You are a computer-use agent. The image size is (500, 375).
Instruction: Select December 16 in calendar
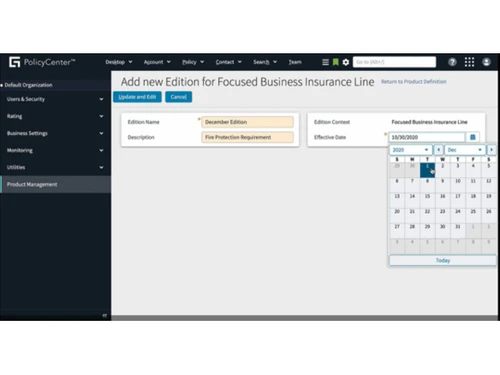click(x=443, y=200)
